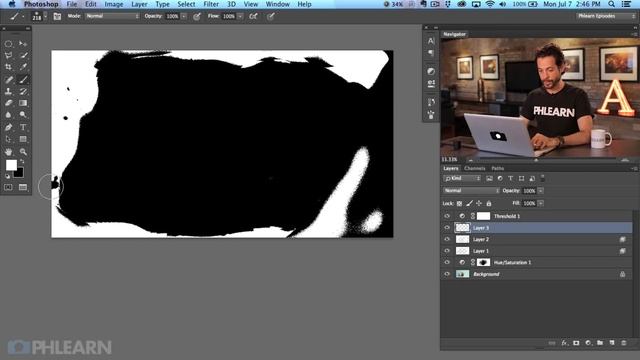Screen dimensions: 640x360
Task: Delete layer with the trash icon
Action: pos(623,343)
